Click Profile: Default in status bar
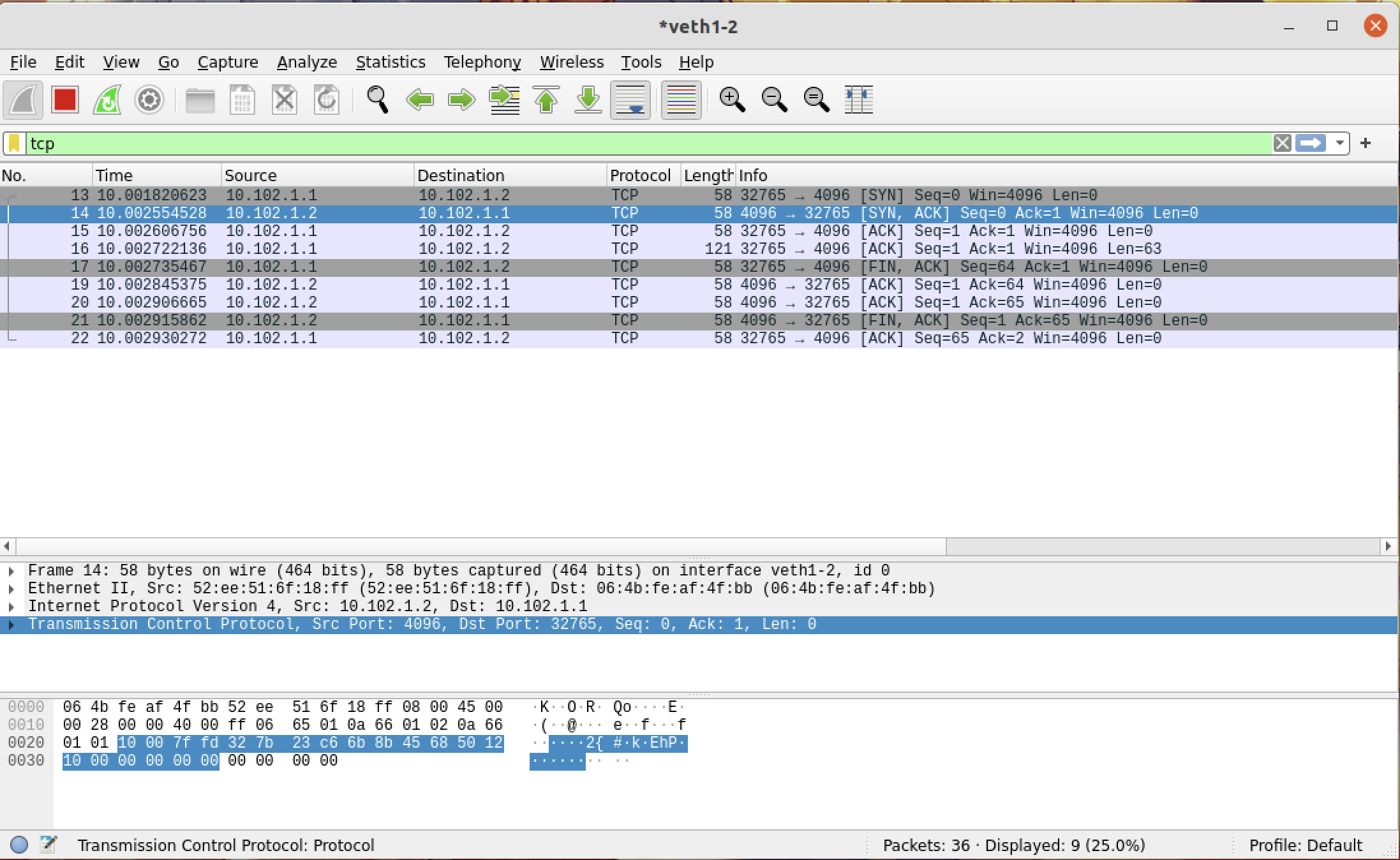Screen dimensions: 1400x860 pyautogui.click(x=1305, y=845)
